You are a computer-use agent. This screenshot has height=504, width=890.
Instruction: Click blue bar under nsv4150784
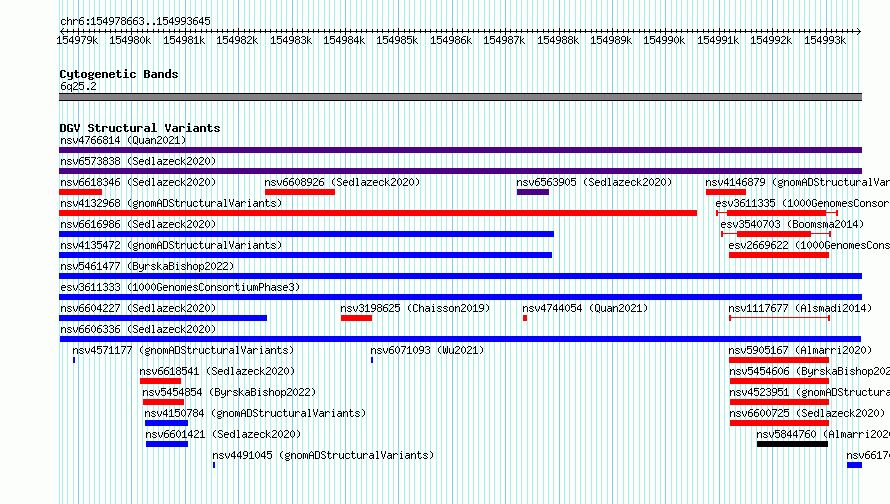(166, 423)
